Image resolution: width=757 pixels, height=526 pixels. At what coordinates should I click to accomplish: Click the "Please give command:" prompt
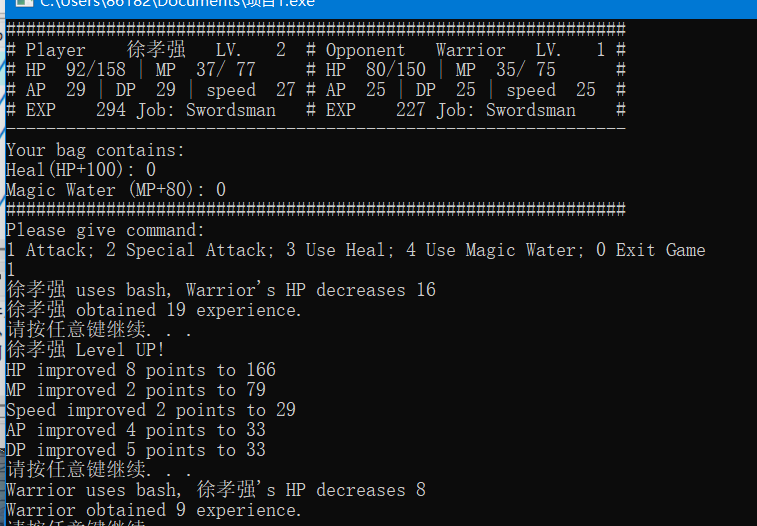(105, 230)
